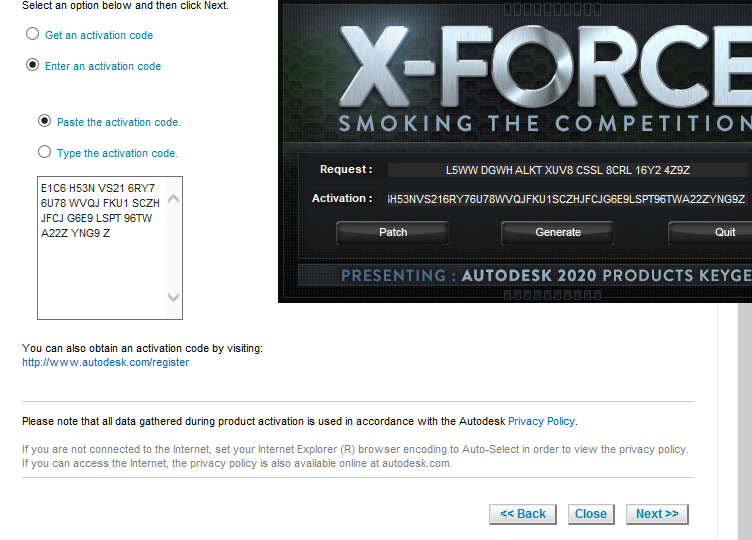Open the autodesk.com/register link
The image size is (752, 540).
click(x=106, y=363)
